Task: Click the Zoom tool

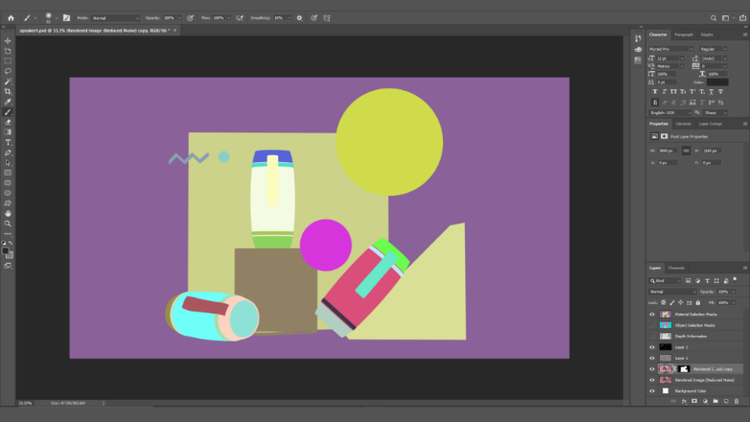Action: click(8, 223)
